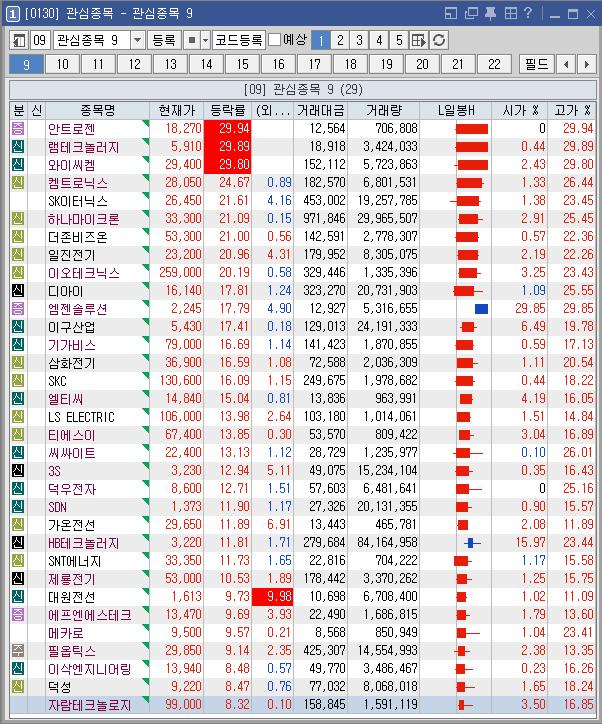
Task: Select the 가온전선 stock name
Action: coord(72,525)
